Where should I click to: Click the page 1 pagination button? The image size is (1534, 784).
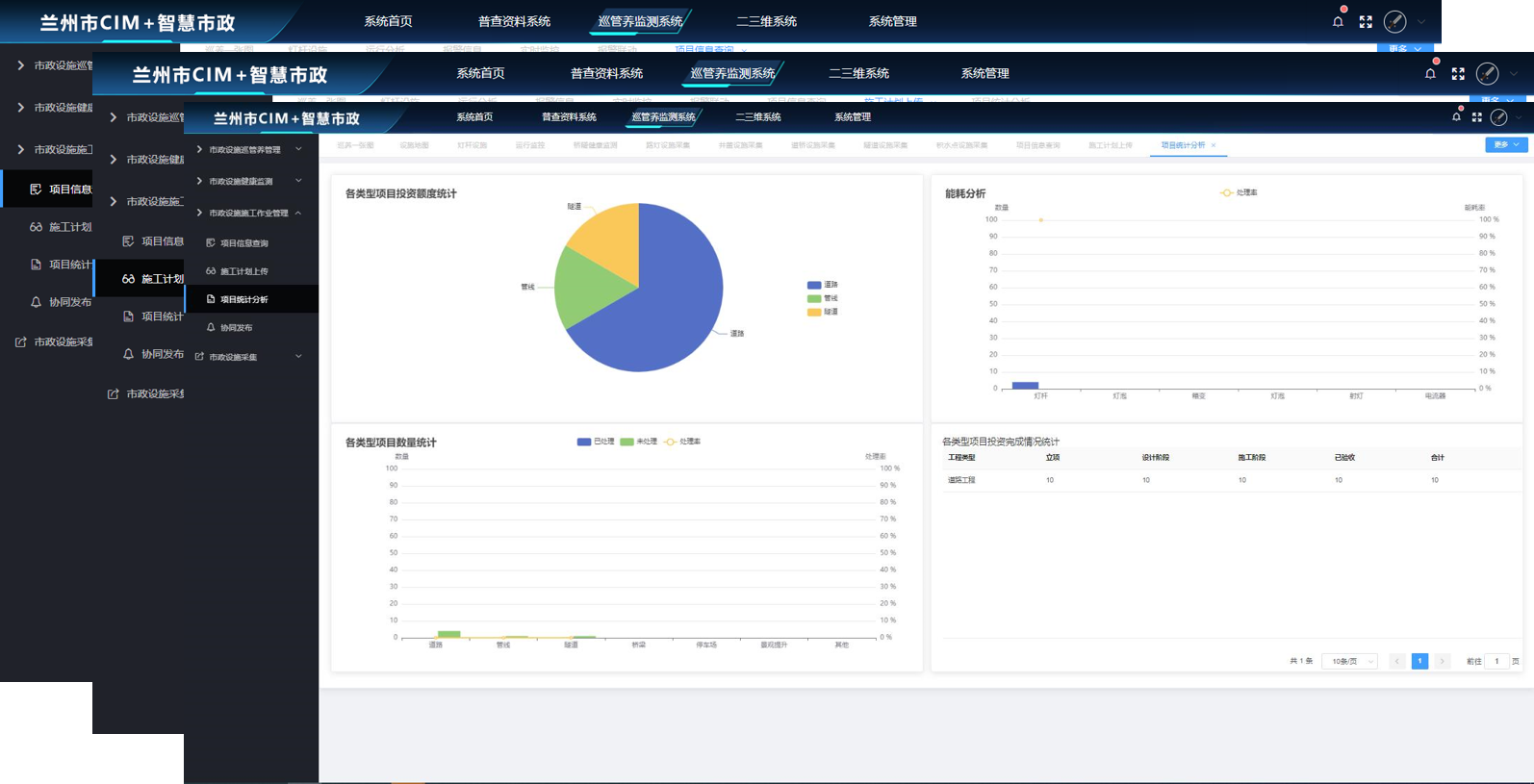click(1419, 662)
